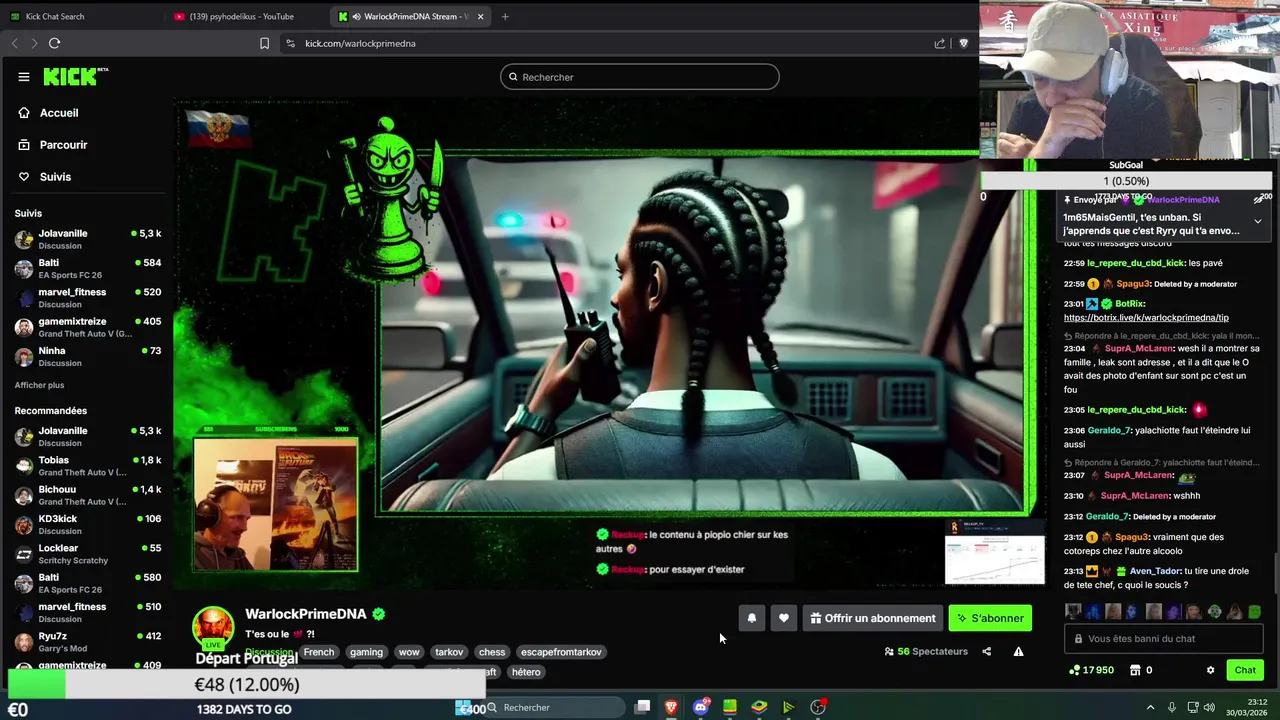The width and height of the screenshot is (1280, 720).
Task: Click the browser share icon in address bar
Action: point(940,43)
